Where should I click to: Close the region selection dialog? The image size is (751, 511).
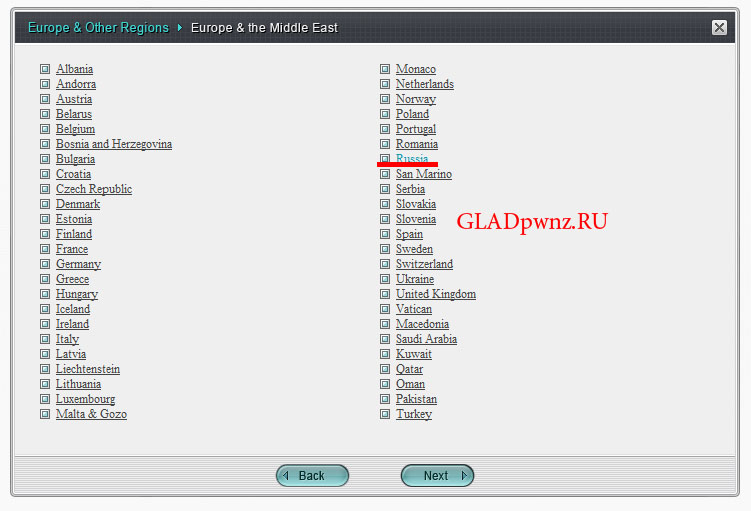tap(719, 28)
